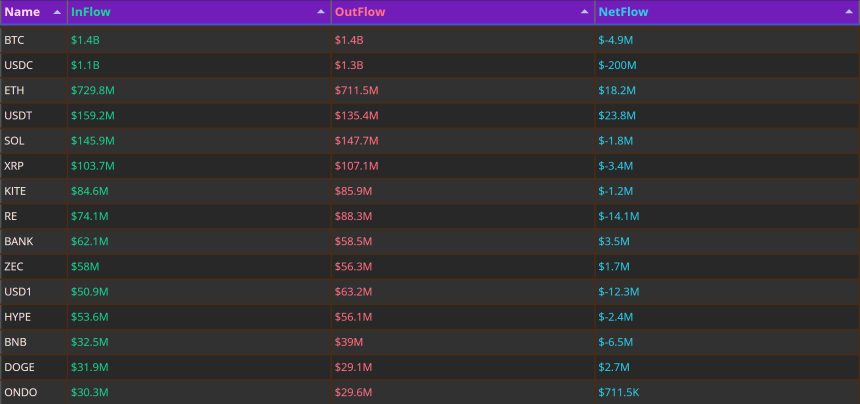Toggle sort arrow in NetFlow header
This screenshot has width=860, height=404.
849,12
